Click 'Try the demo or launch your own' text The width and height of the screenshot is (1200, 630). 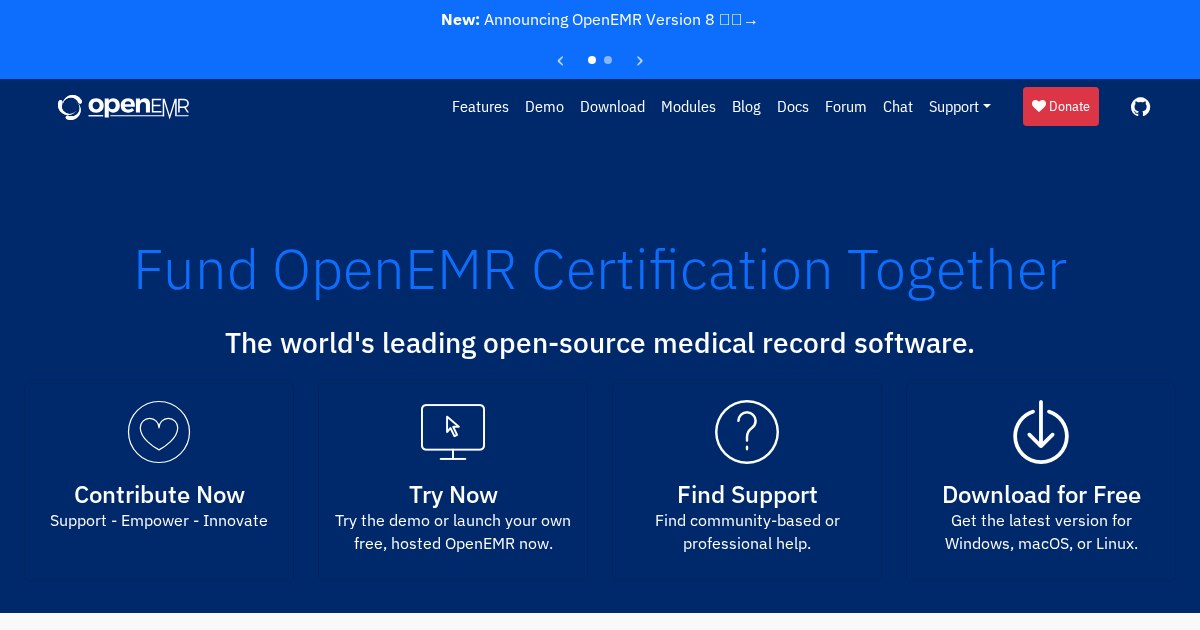point(453,521)
